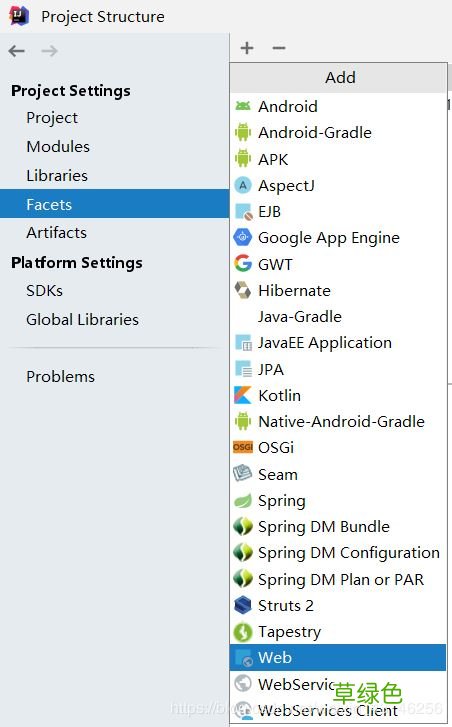This screenshot has width=452, height=727.
Task: Click the Struts 2 icon
Action: click(243, 605)
